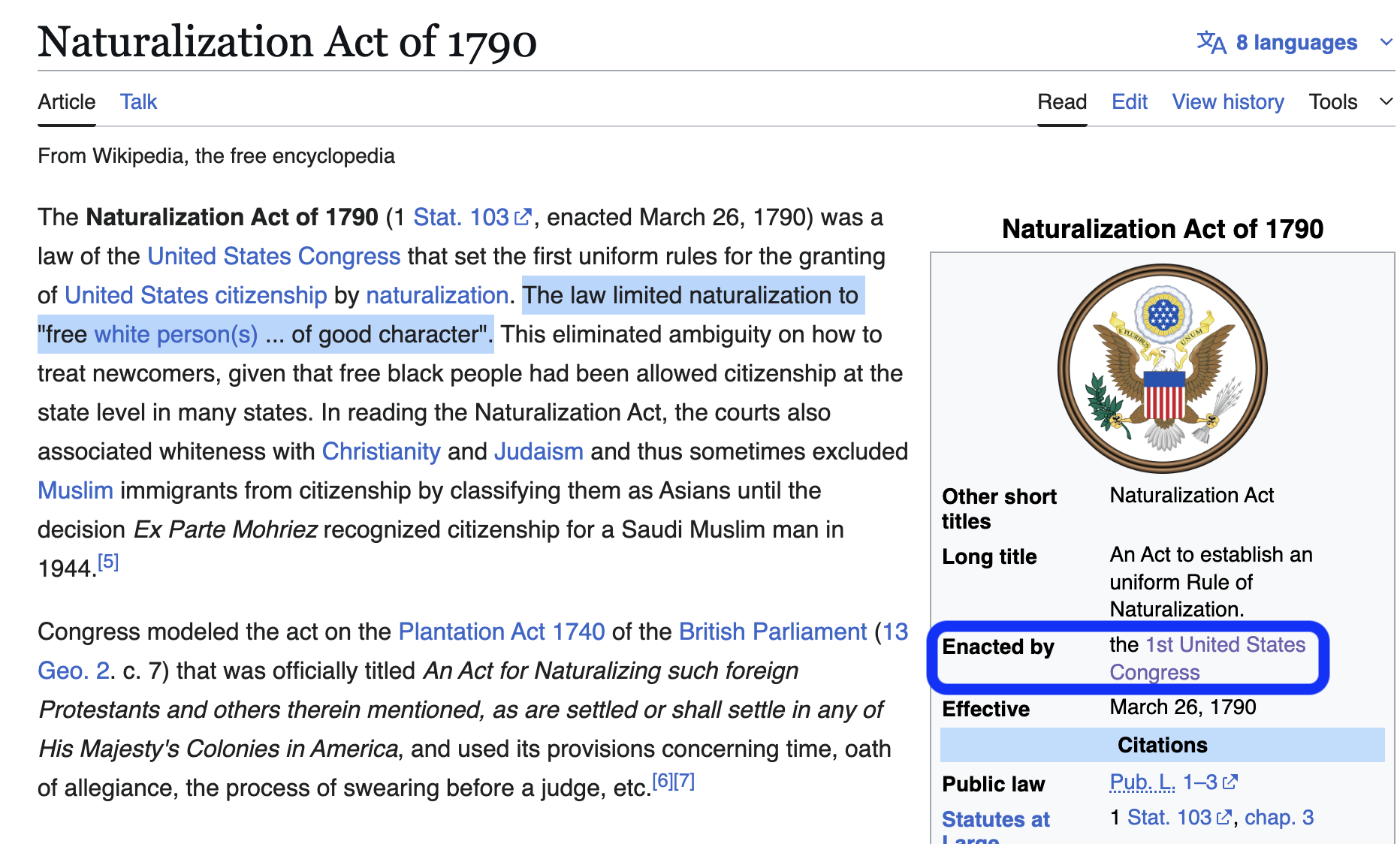Click the short title value Naturalization Act
This screenshot has width=1400, height=844.
[x=1192, y=496]
